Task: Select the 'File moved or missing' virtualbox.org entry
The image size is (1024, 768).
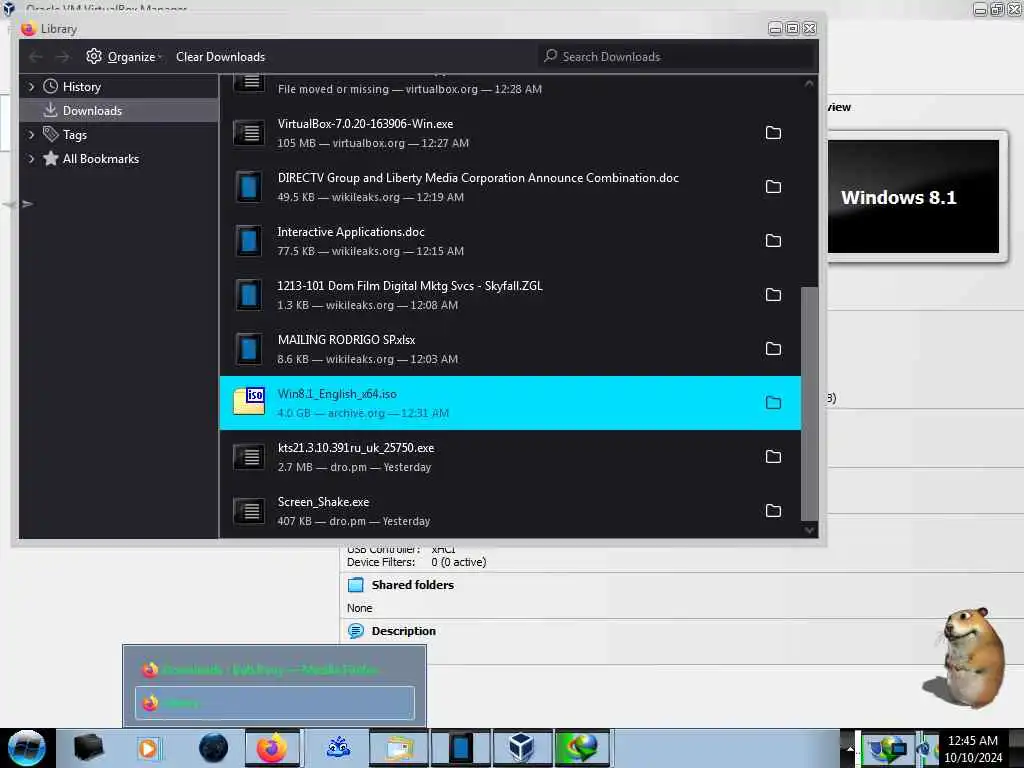Action: tap(510, 89)
